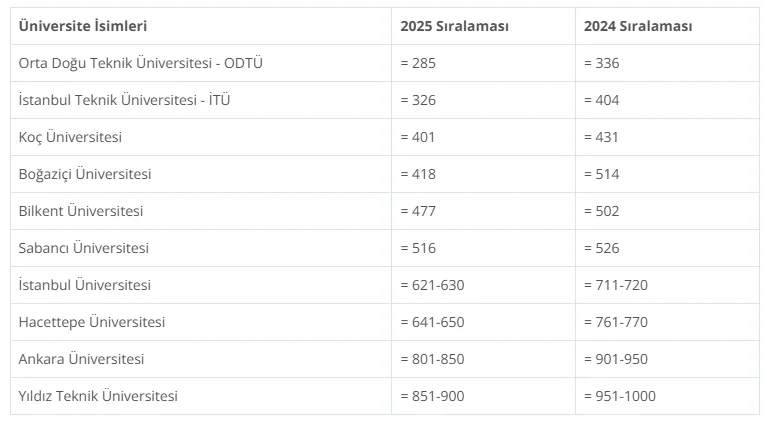Click the Koç Üniversitesi row name
Viewport: 767px width, 424px height.
point(70,137)
